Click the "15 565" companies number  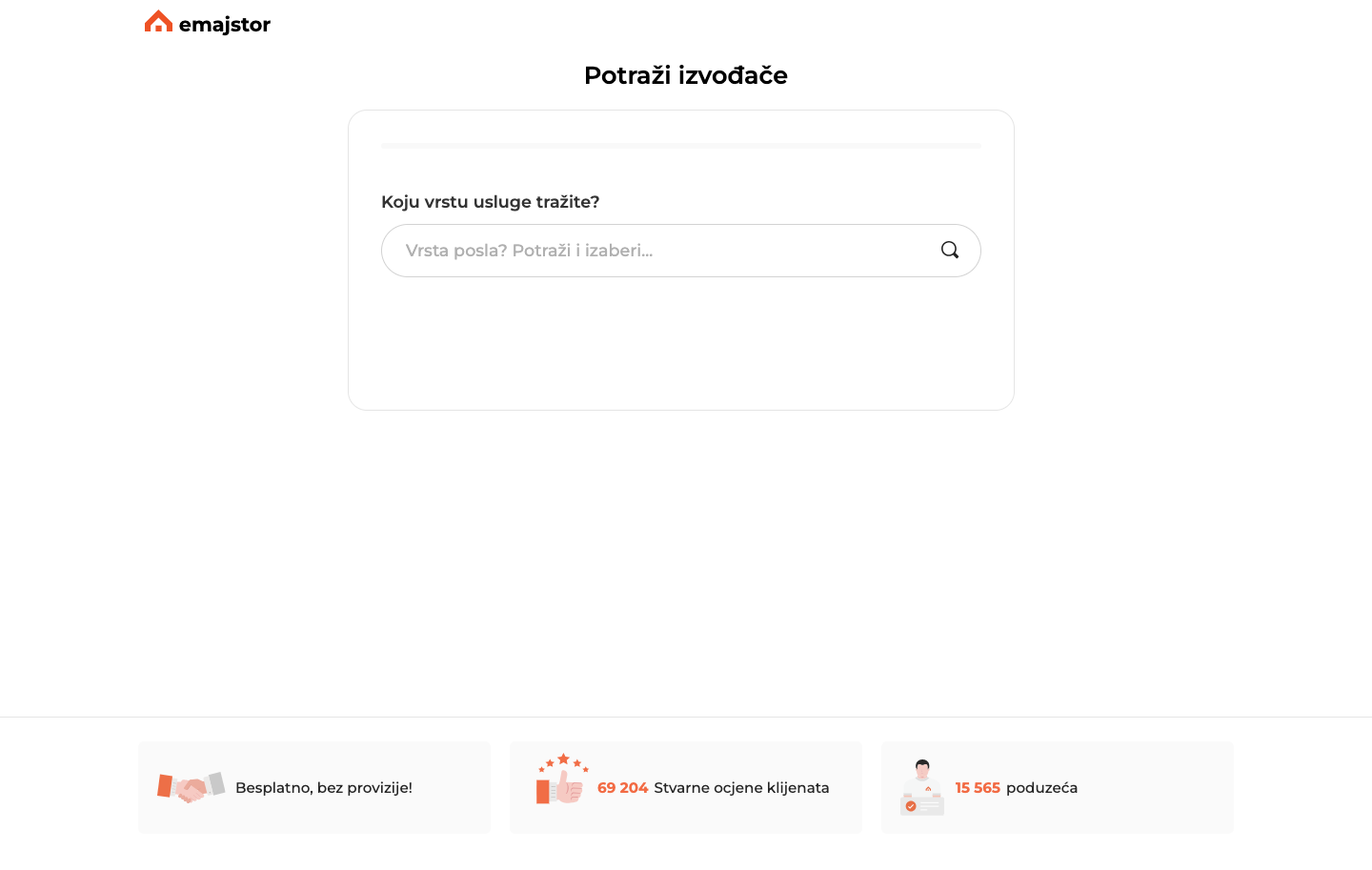[978, 788]
